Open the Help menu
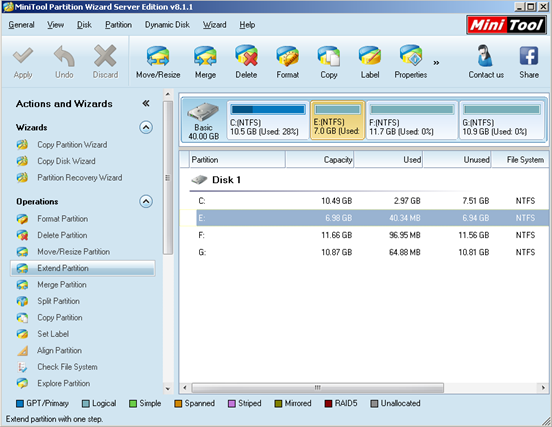 247,25
